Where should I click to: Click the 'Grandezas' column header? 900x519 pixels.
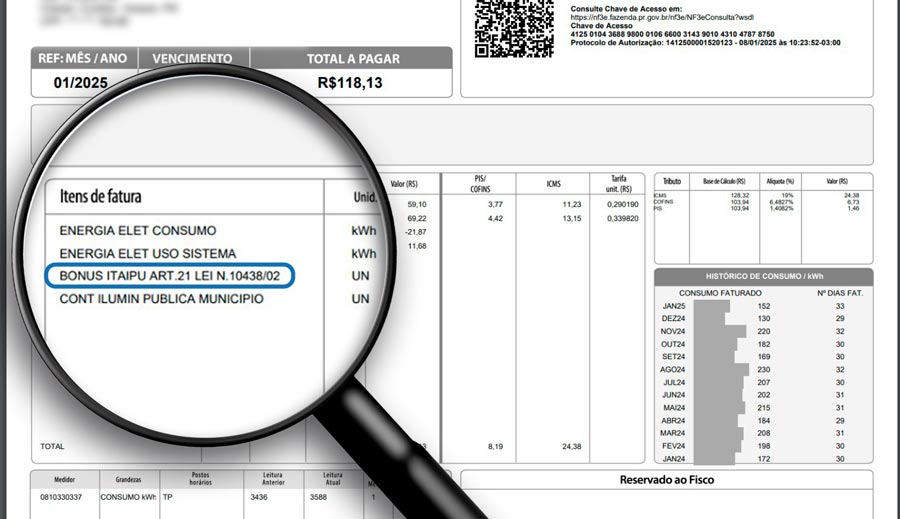(129, 480)
